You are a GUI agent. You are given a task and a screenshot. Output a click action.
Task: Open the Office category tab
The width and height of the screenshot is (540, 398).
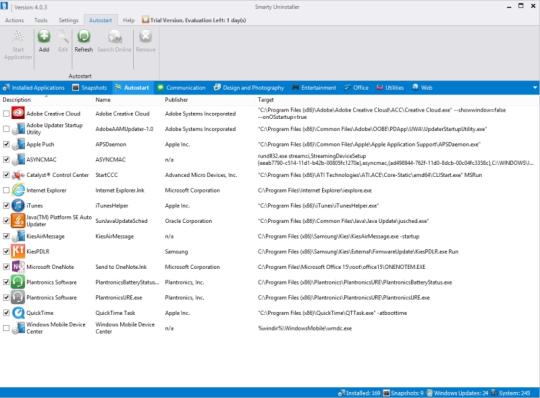tap(356, 88)
